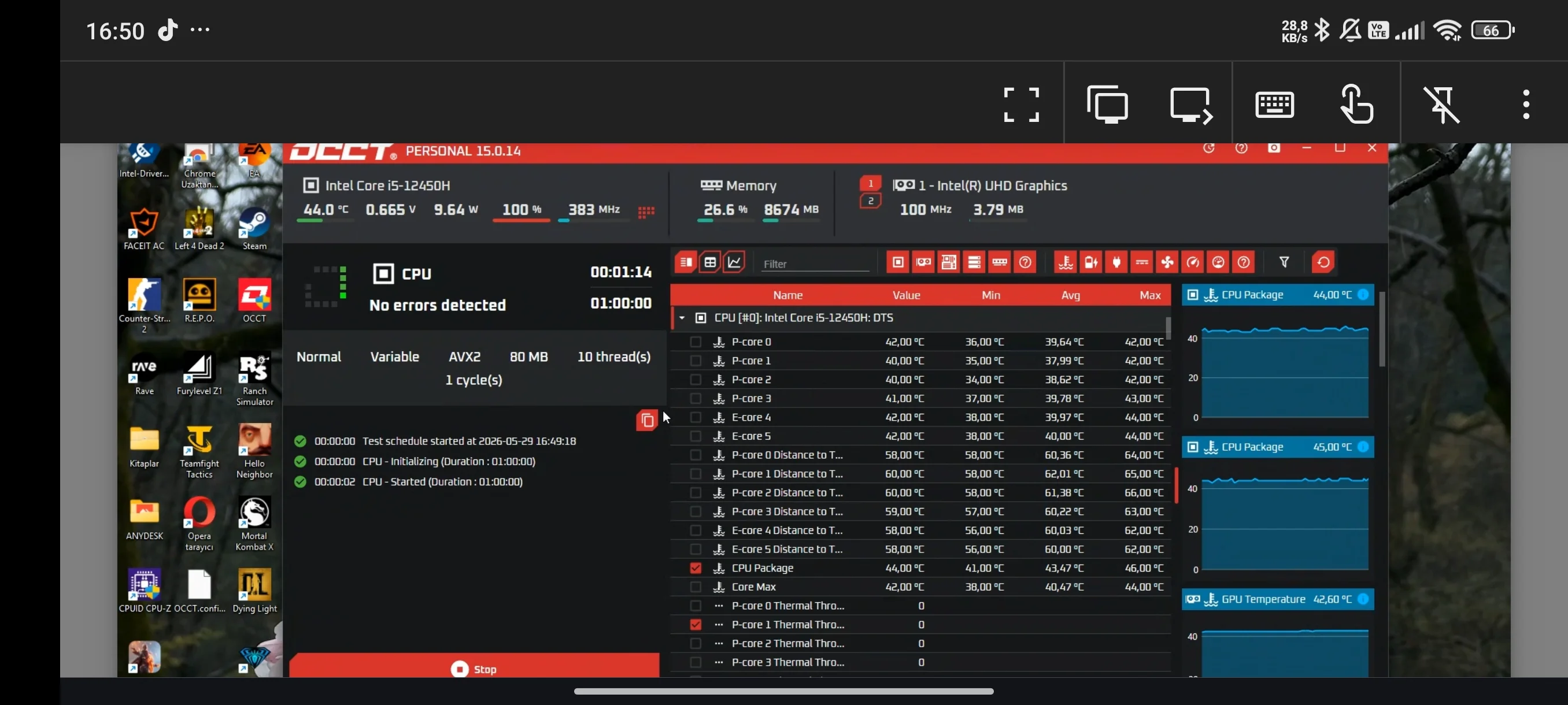Uncheck the P-core 1 Thermal Throttling checkbox

tap(695, 625)
